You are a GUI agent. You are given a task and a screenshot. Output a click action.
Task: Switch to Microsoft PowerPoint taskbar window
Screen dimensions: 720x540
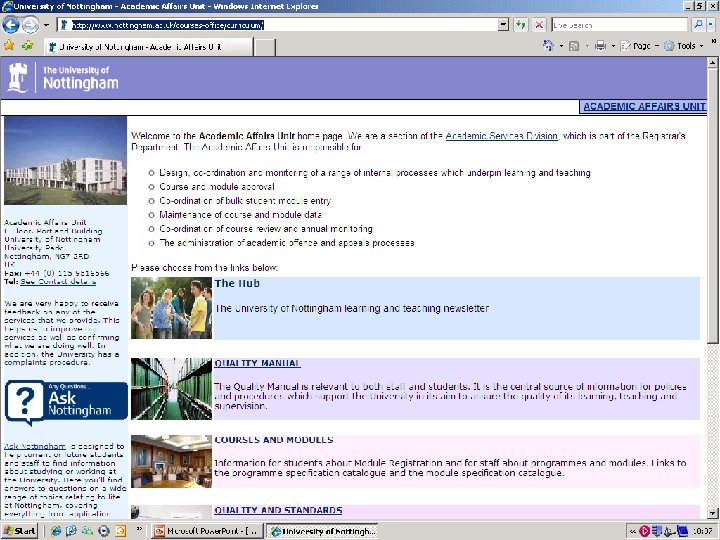click(207, 531)
